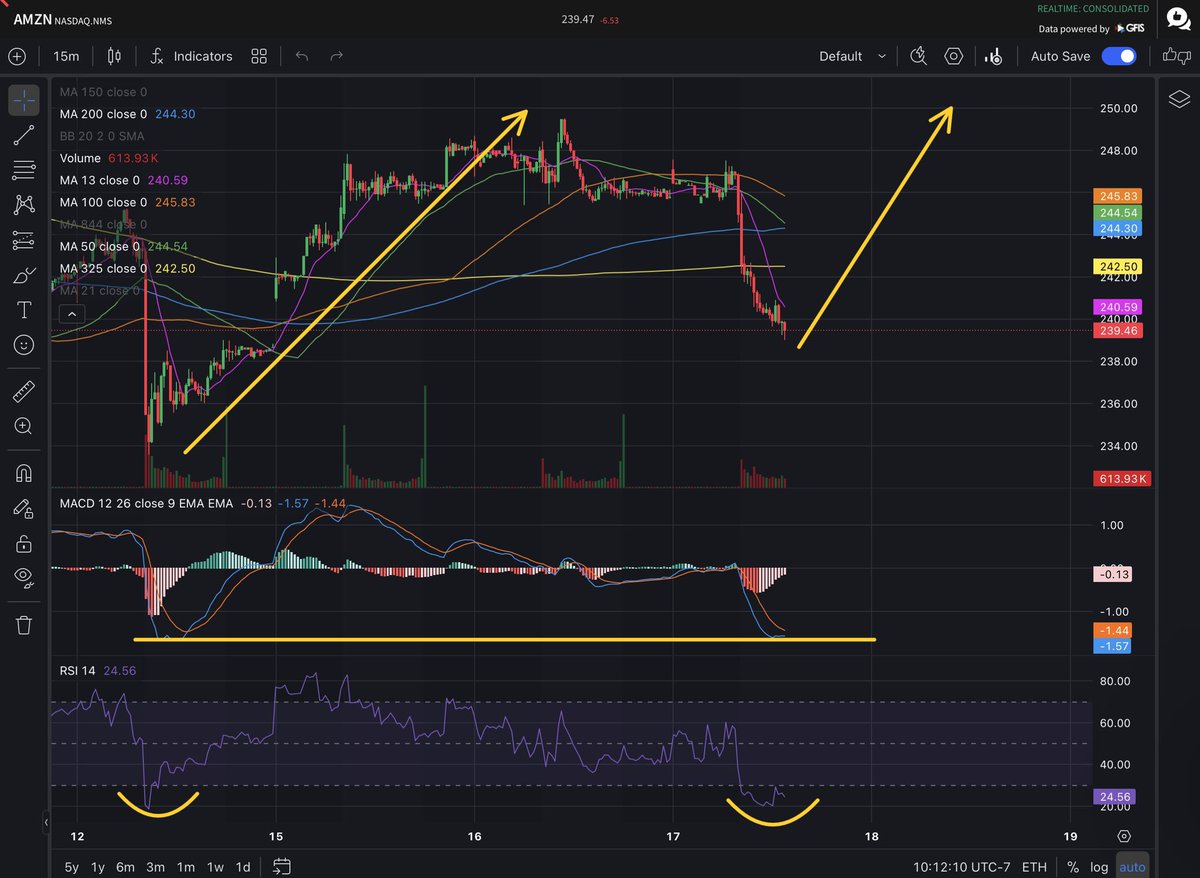Click the thumbs up/down feedback icon
The width and height of the screenshot is (1200, 878).
point(1176,56)
